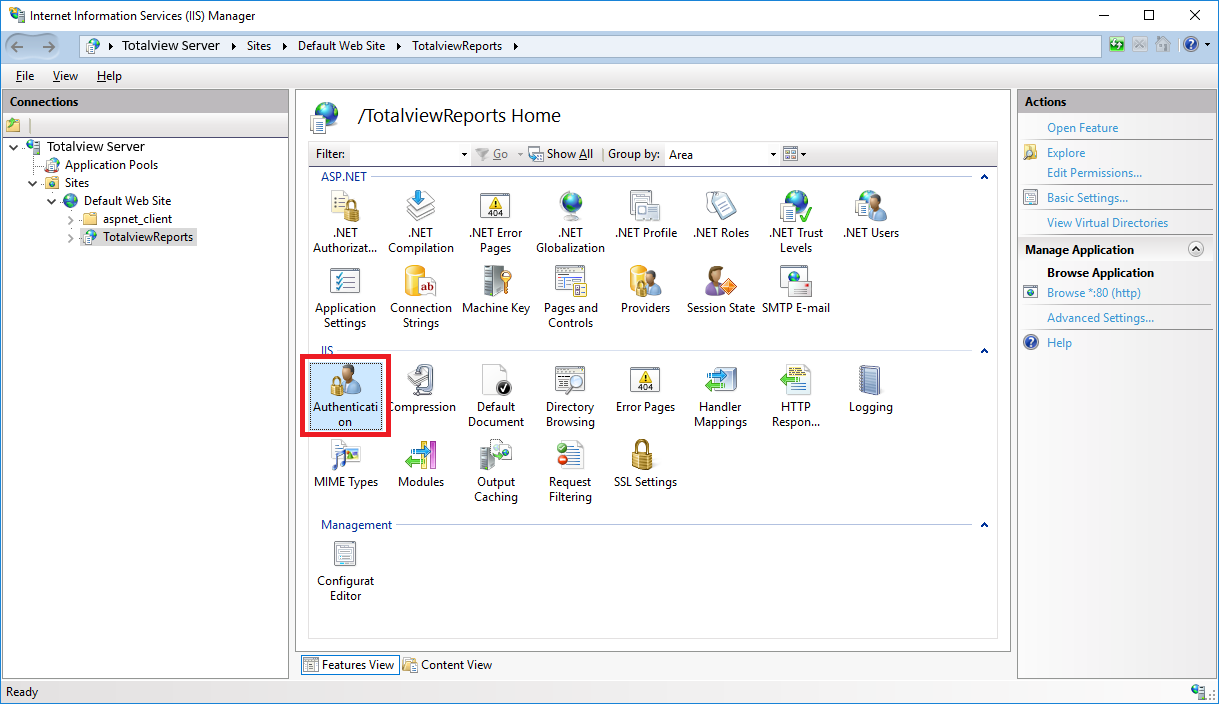The image size is (1219, 704).
Task: Click the address bar breadcrumb path
Action: (x=592, y=46)
